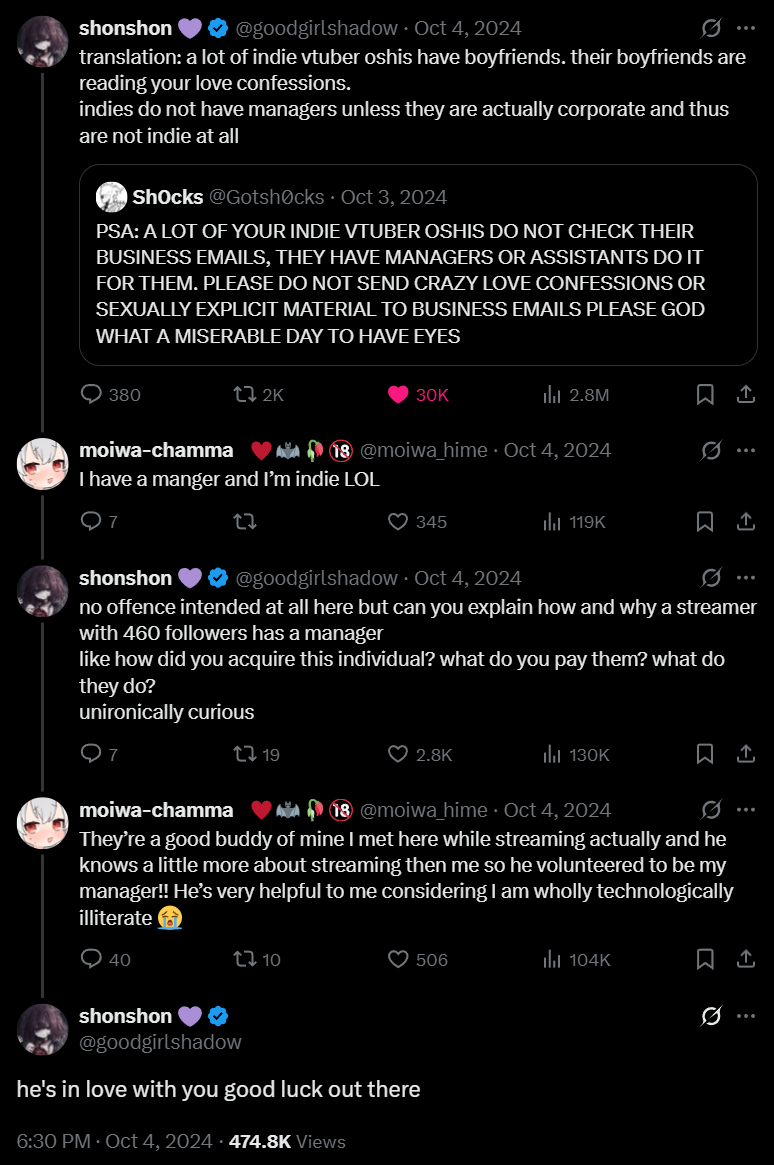This screenshot has width=774, height=1165.
Task: Repost shonshon's tweet with 19 reposts
Action: [244, 754]
